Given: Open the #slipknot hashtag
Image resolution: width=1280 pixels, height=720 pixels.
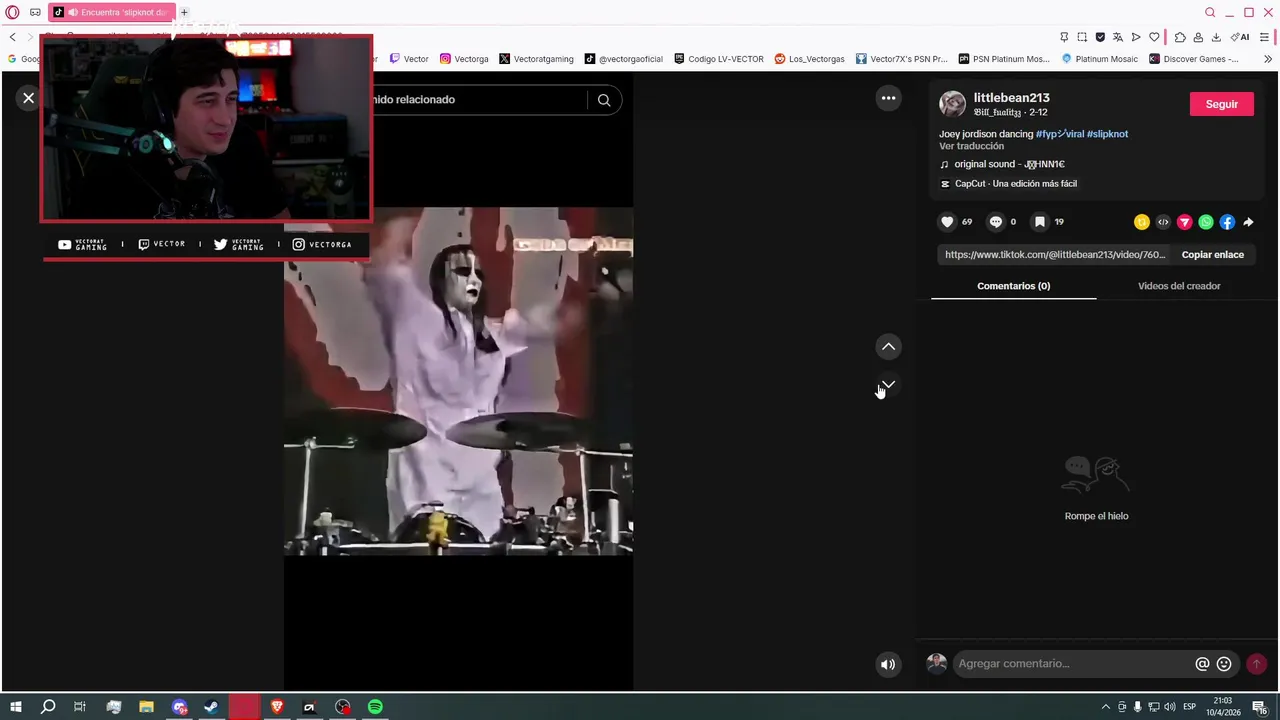Looking at the screenshot, I should [x=1107, y=134].
